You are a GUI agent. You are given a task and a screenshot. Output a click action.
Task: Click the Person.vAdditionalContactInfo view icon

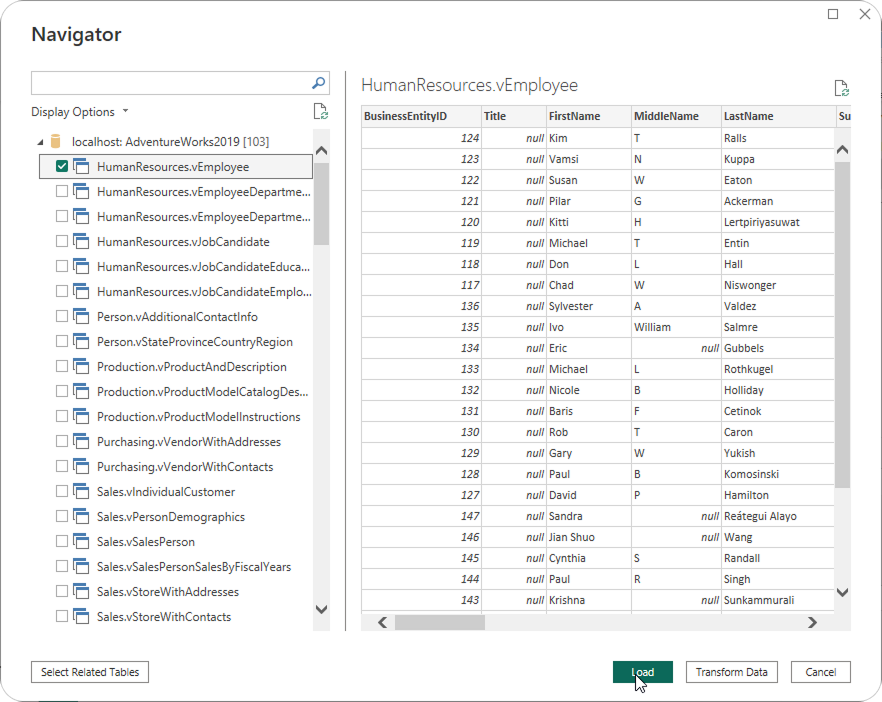tap(82, 317)
